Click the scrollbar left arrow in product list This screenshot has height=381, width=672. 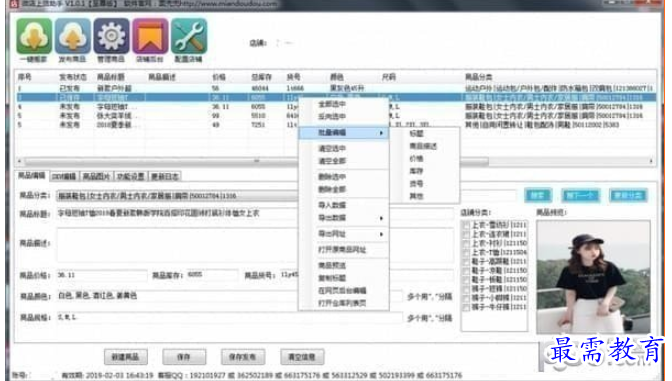point(19,161)
